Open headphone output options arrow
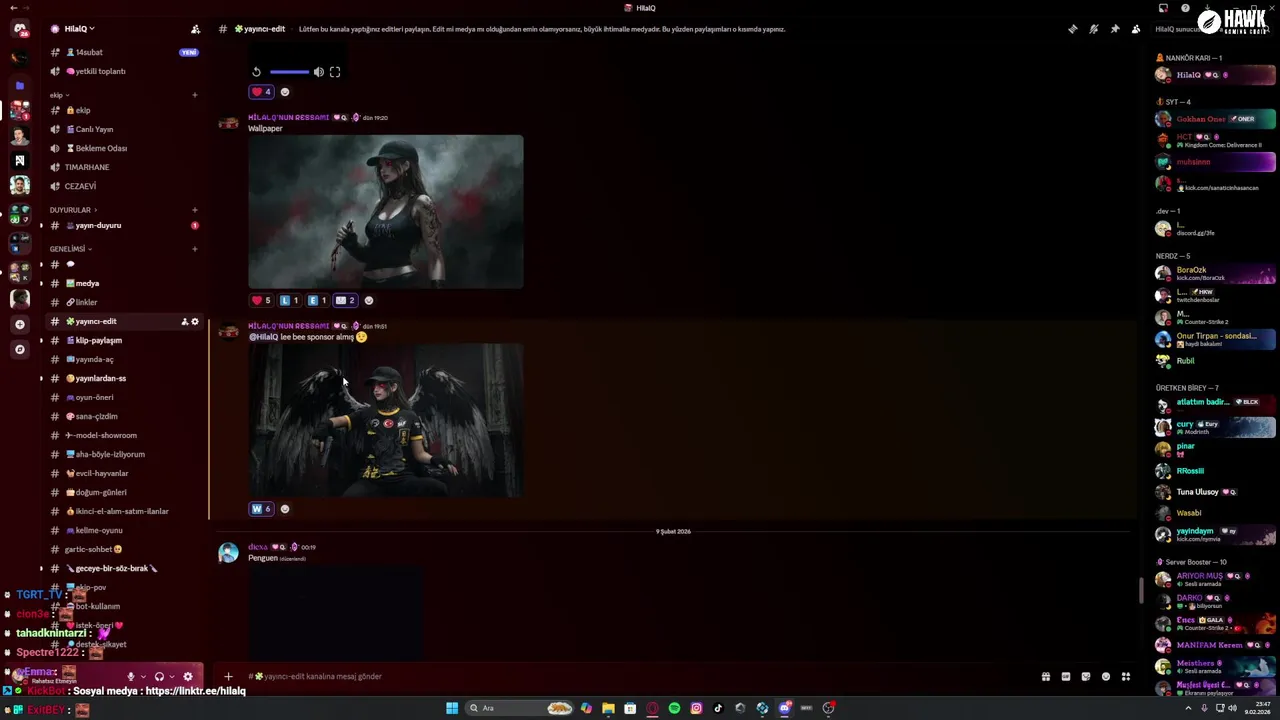1280x720 pixels. click(171, 676)
